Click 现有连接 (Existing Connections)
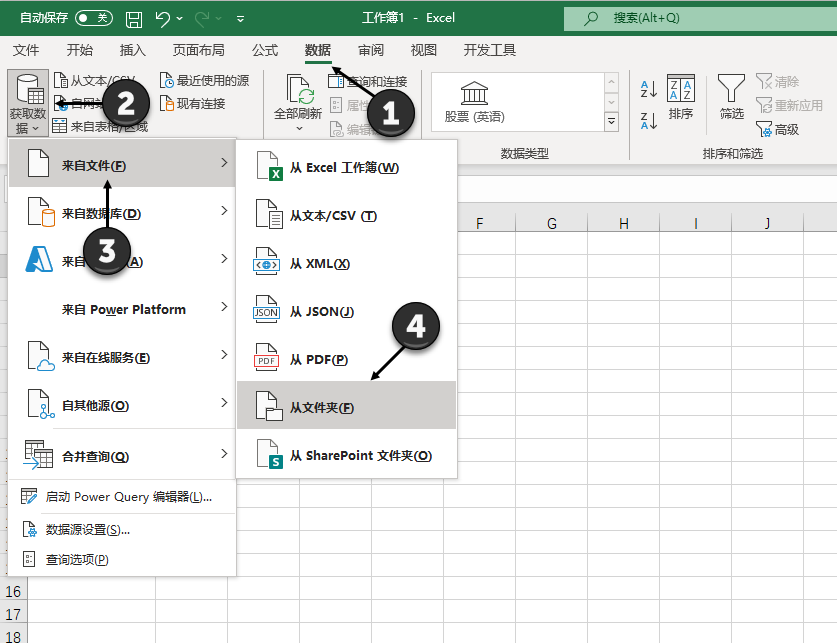837x643 pixels. pyautogui.click(x=193, y=104)
